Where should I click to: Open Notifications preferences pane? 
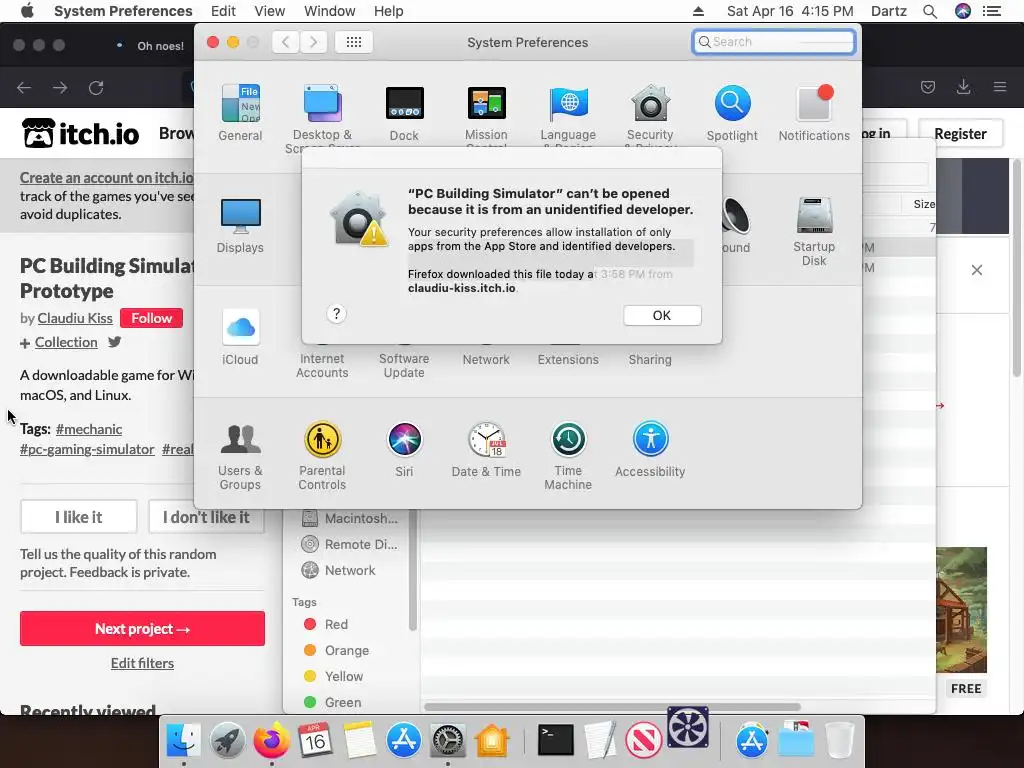click(x=814, y=112)
